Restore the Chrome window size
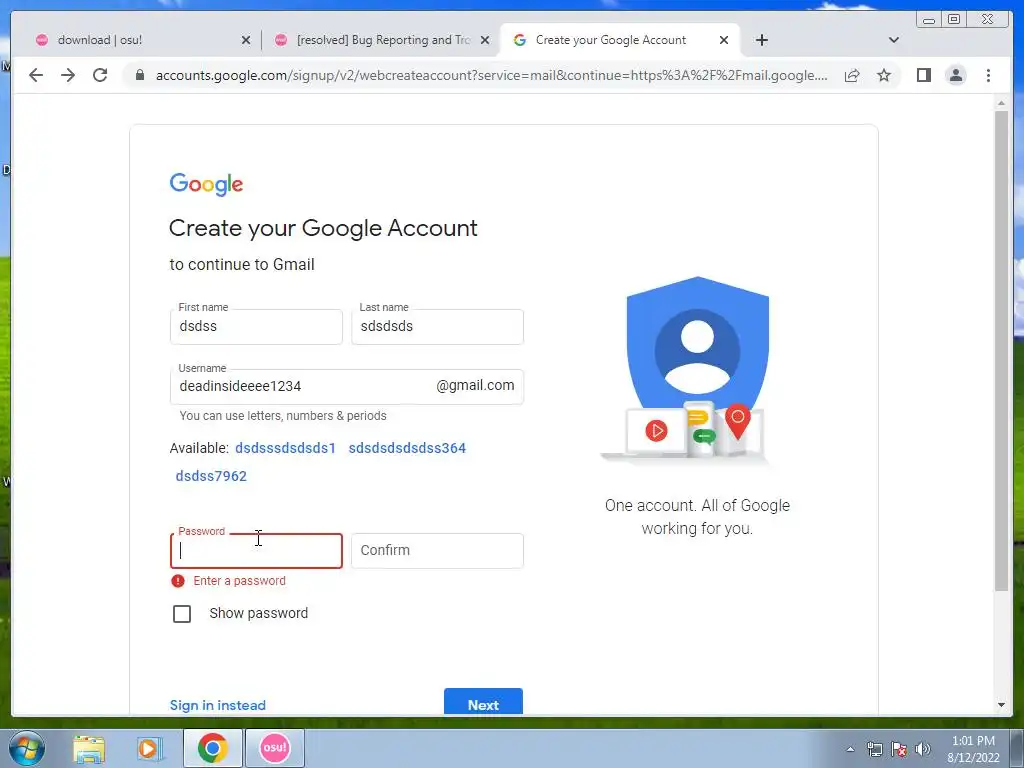1024x768 pixels. (953, 20)
